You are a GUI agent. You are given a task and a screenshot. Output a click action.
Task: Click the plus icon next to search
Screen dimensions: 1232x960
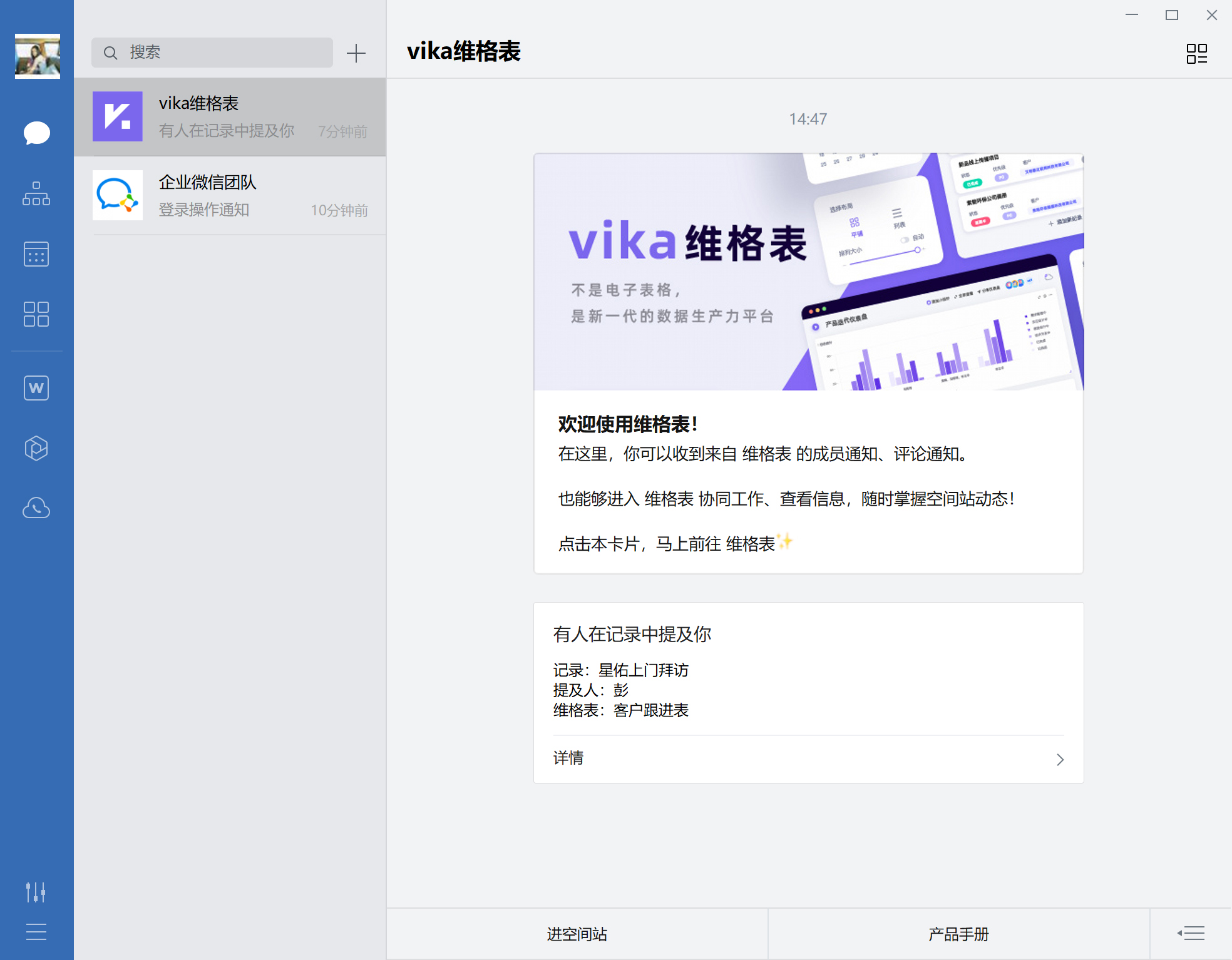356,53
